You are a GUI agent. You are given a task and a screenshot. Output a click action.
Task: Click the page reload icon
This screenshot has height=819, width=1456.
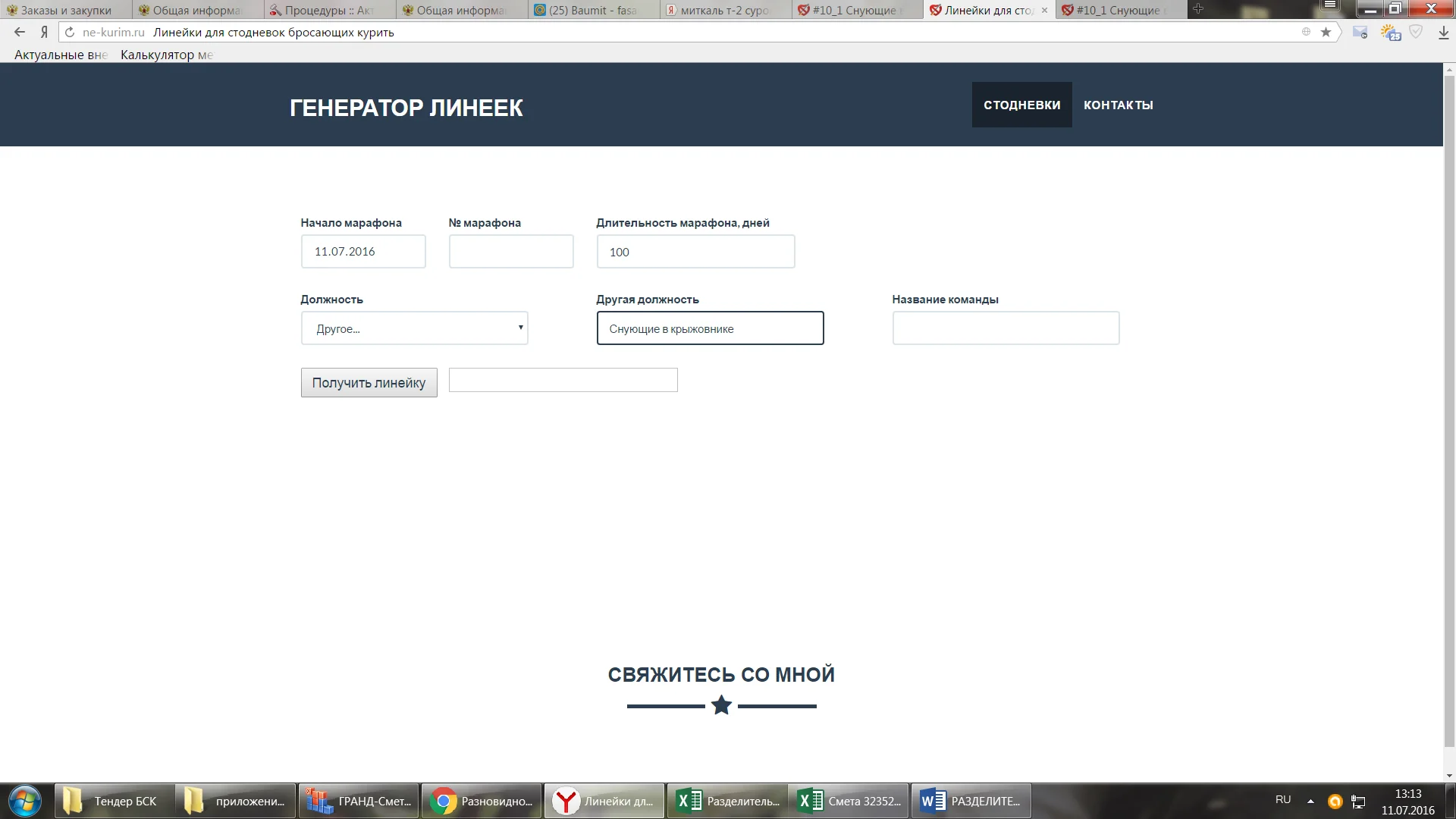click(x=70, y=32)
